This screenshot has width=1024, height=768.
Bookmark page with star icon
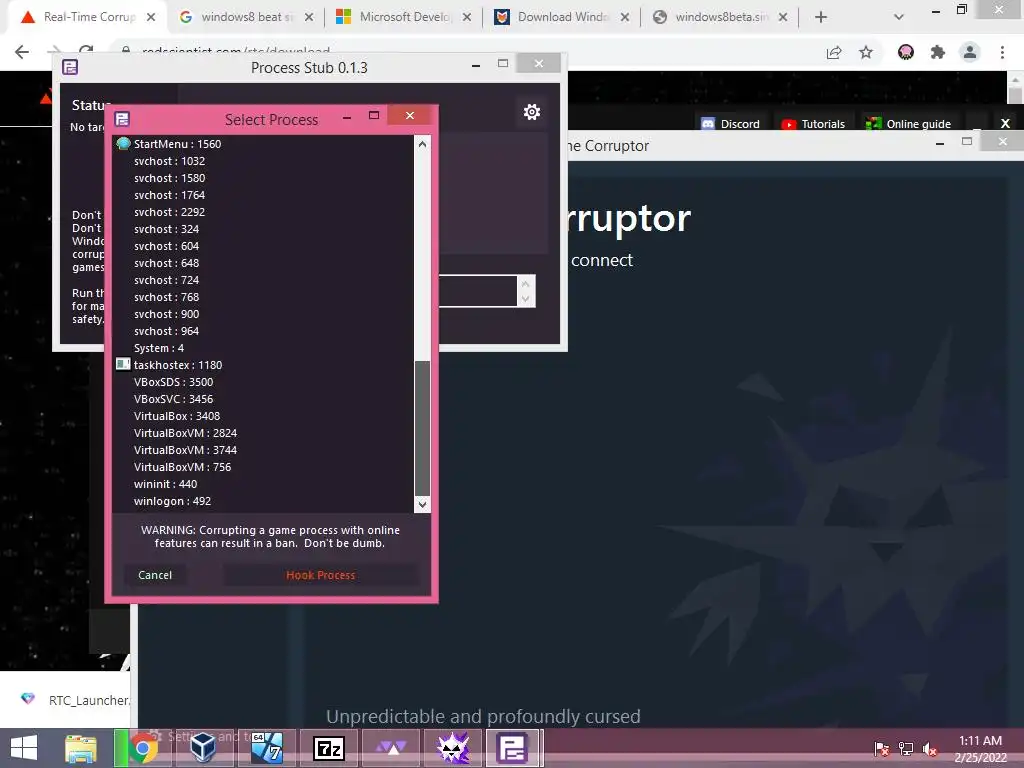pyautogui.click(x=866, y=52)
